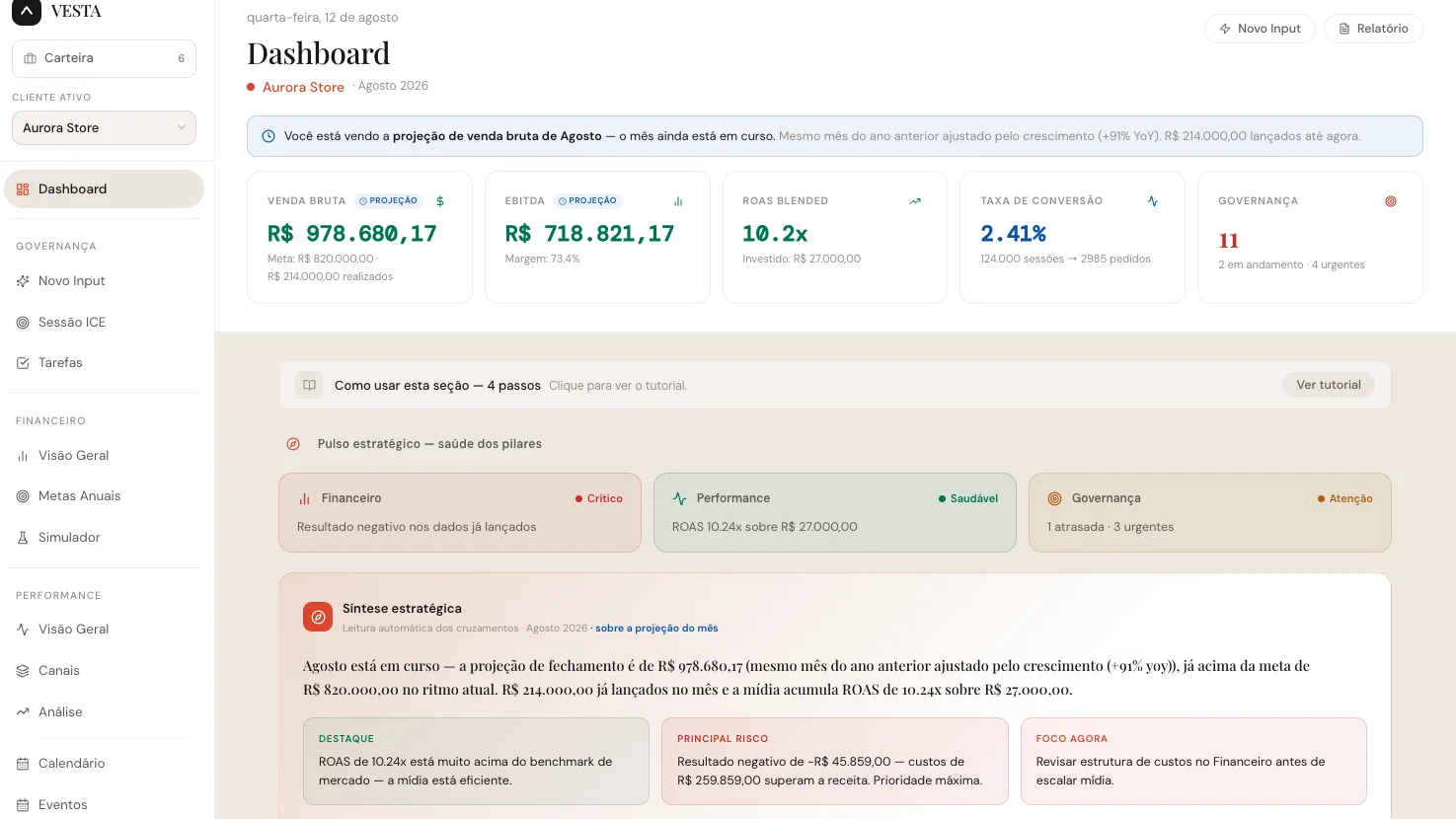Click the clock icon in projection banner
The width and height of the screenshot is (1456, 819).
click(268, 136)
